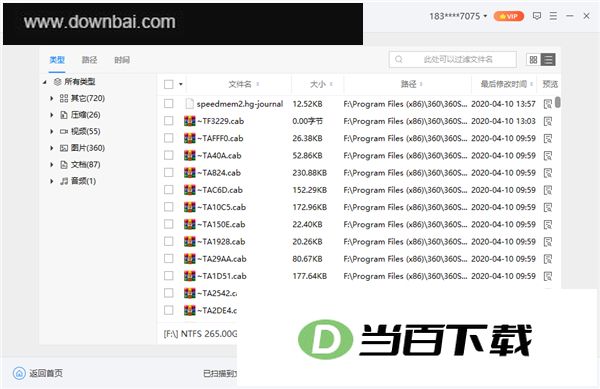Expand the 其它(720) category
The image size is (600, 389).
click(52, 98)
